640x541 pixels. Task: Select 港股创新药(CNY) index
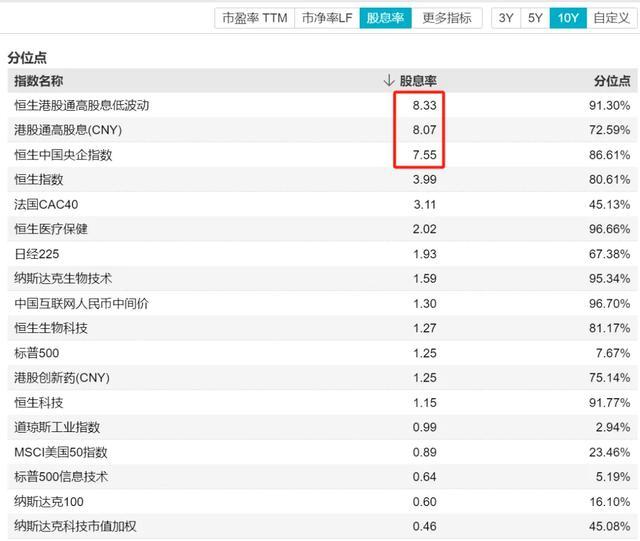click(62, 377)
